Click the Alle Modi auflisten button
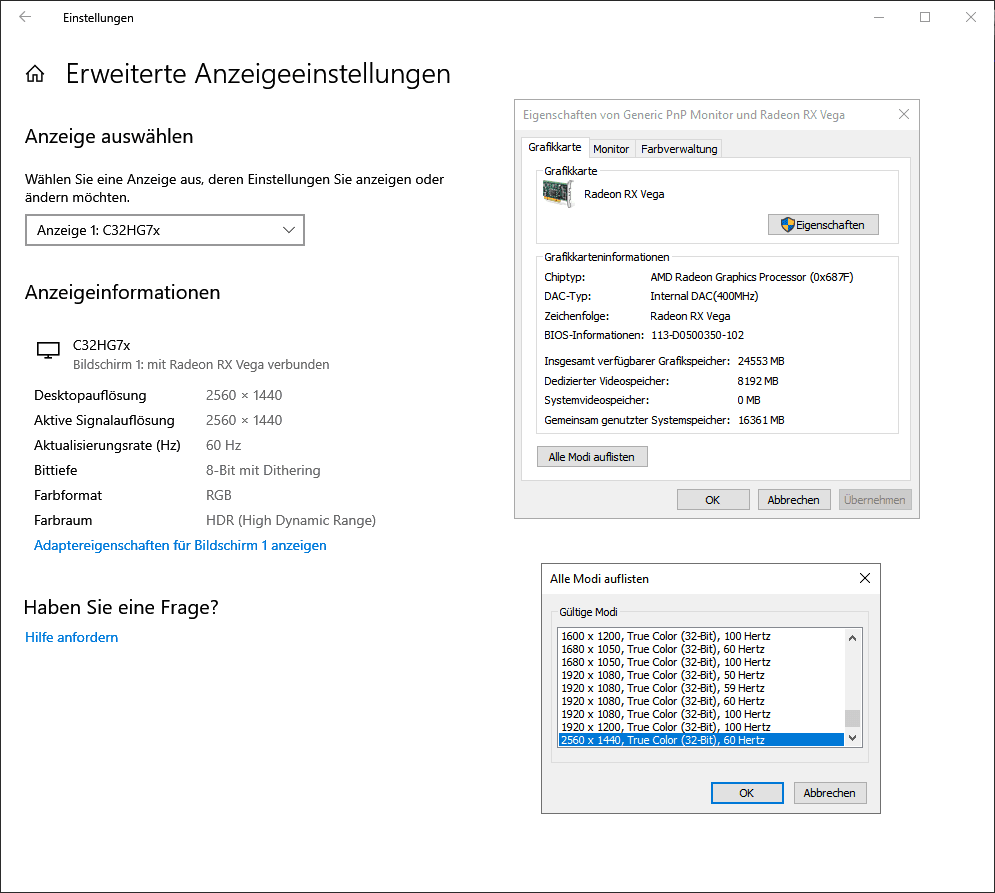Image resolution: width=995 pixels, height=893 pixels. coord(592,457)
